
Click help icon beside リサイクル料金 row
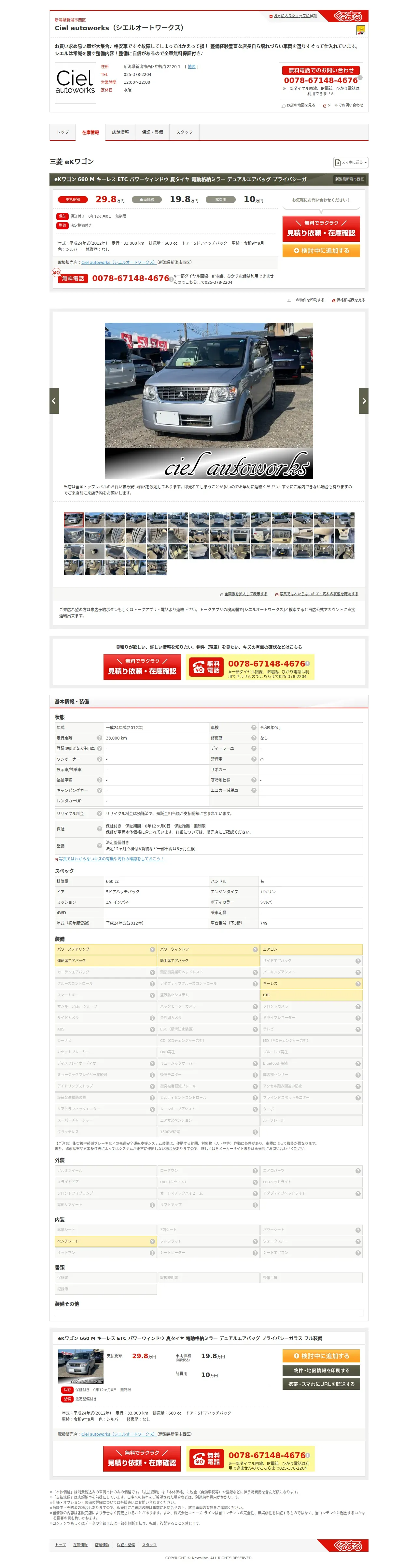pos(100,813)
